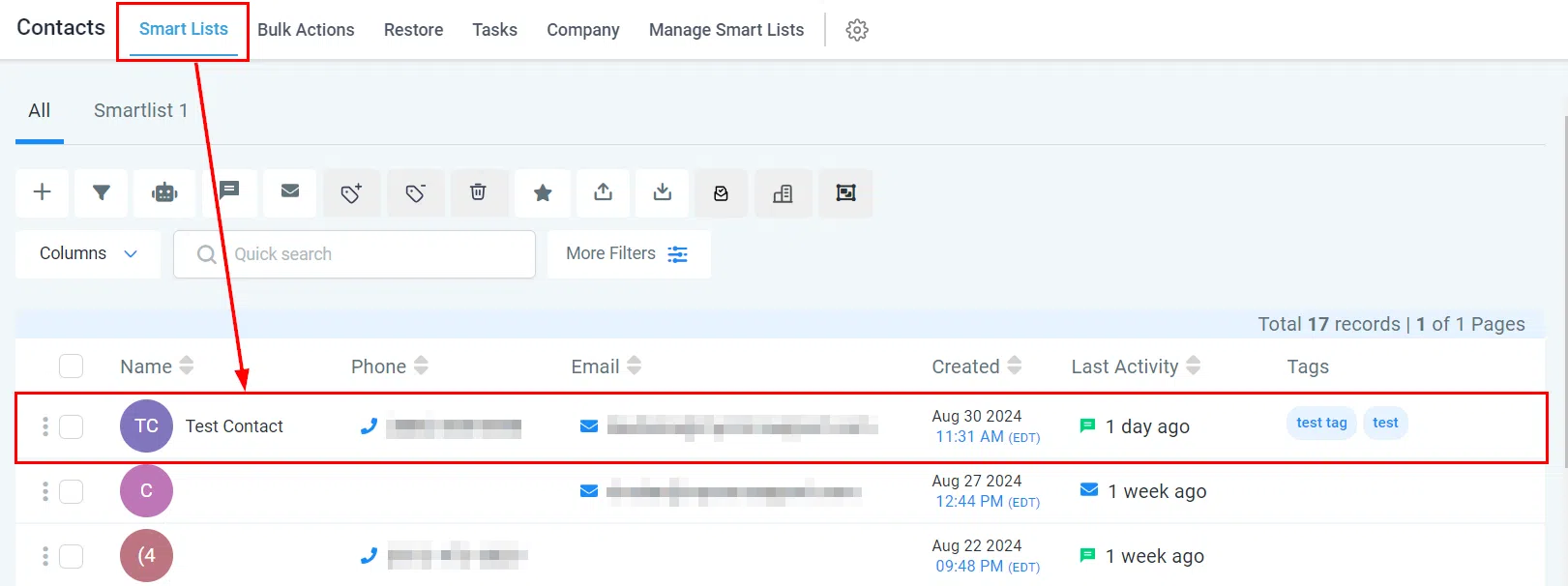Open the Bulk Actions tab
Viewport: 1568px width, 586px height.
pos(306,30)
